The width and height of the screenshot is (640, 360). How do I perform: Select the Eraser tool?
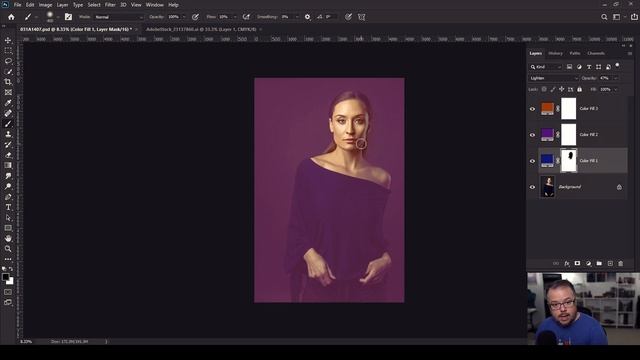point(8,155)
